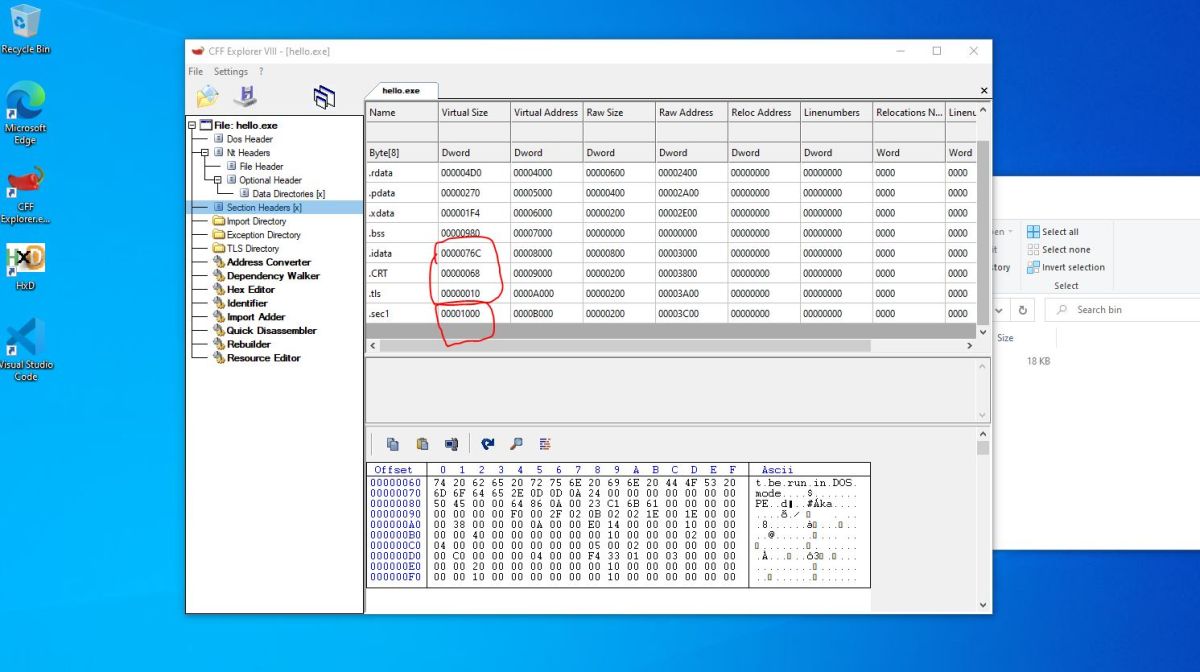The image size is (1200, 672).
Task: Select the .xdata section name cell
Action: [402, 213]
